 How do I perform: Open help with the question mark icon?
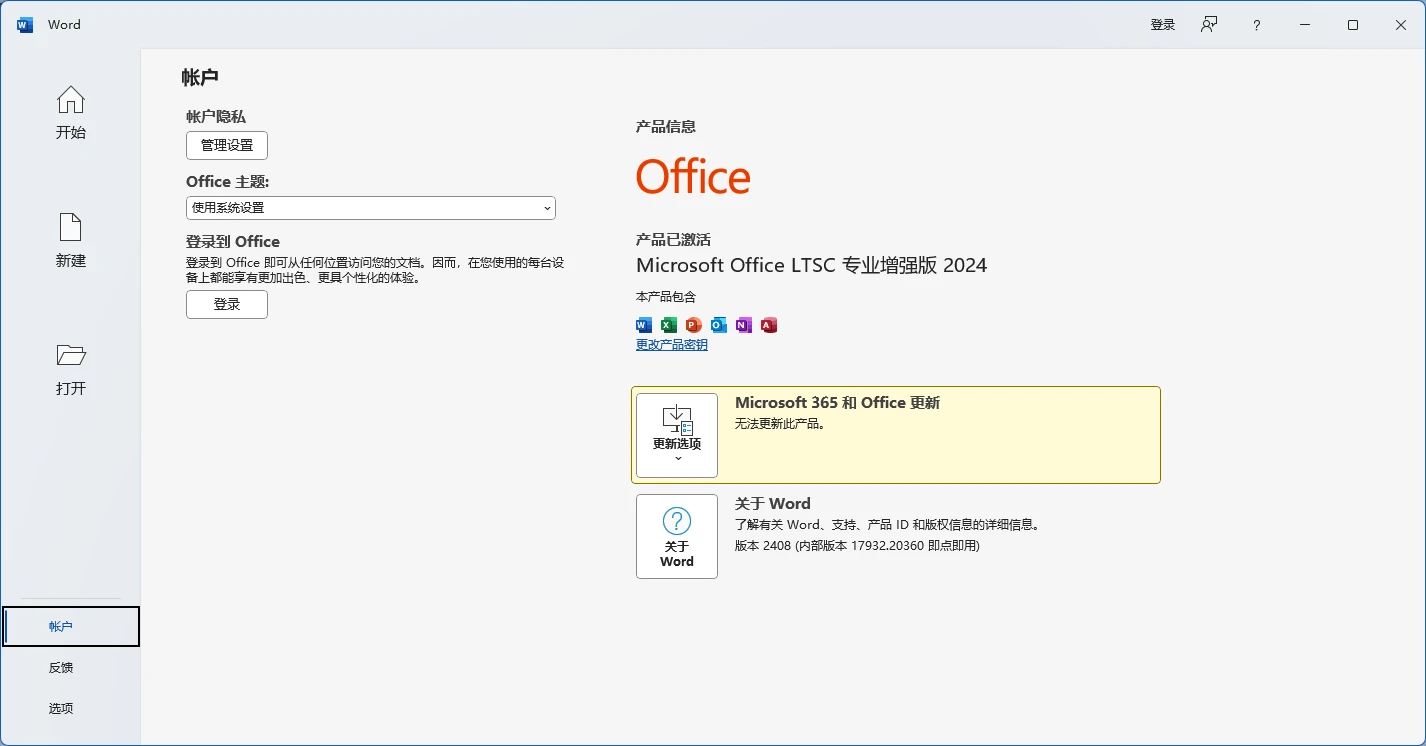(x=1257, y=25)
